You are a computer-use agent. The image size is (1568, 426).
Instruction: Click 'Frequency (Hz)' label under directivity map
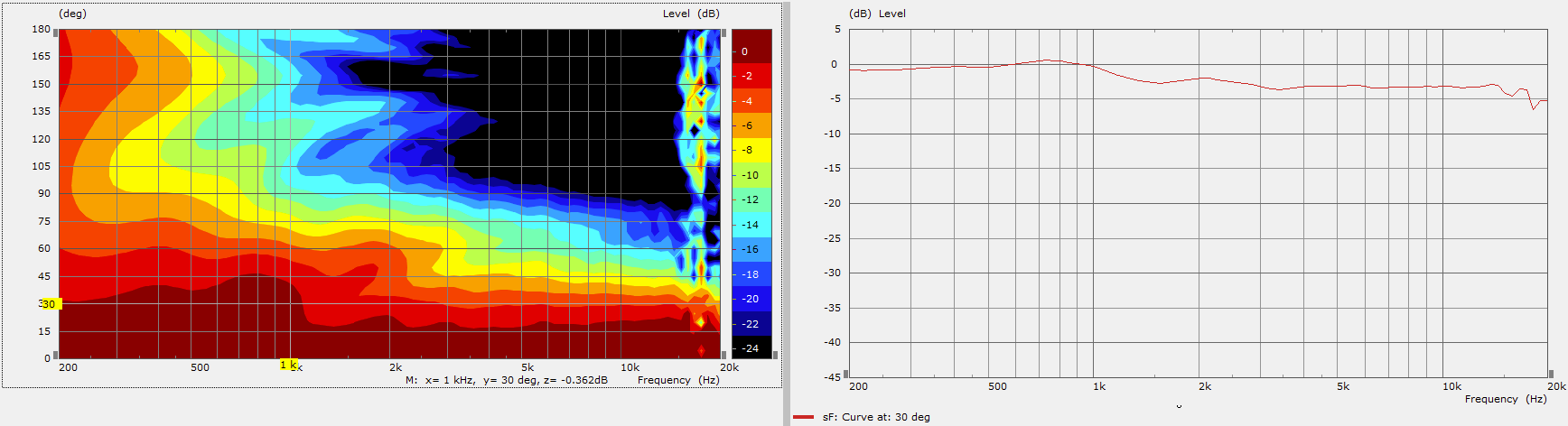tap(678, 380)
